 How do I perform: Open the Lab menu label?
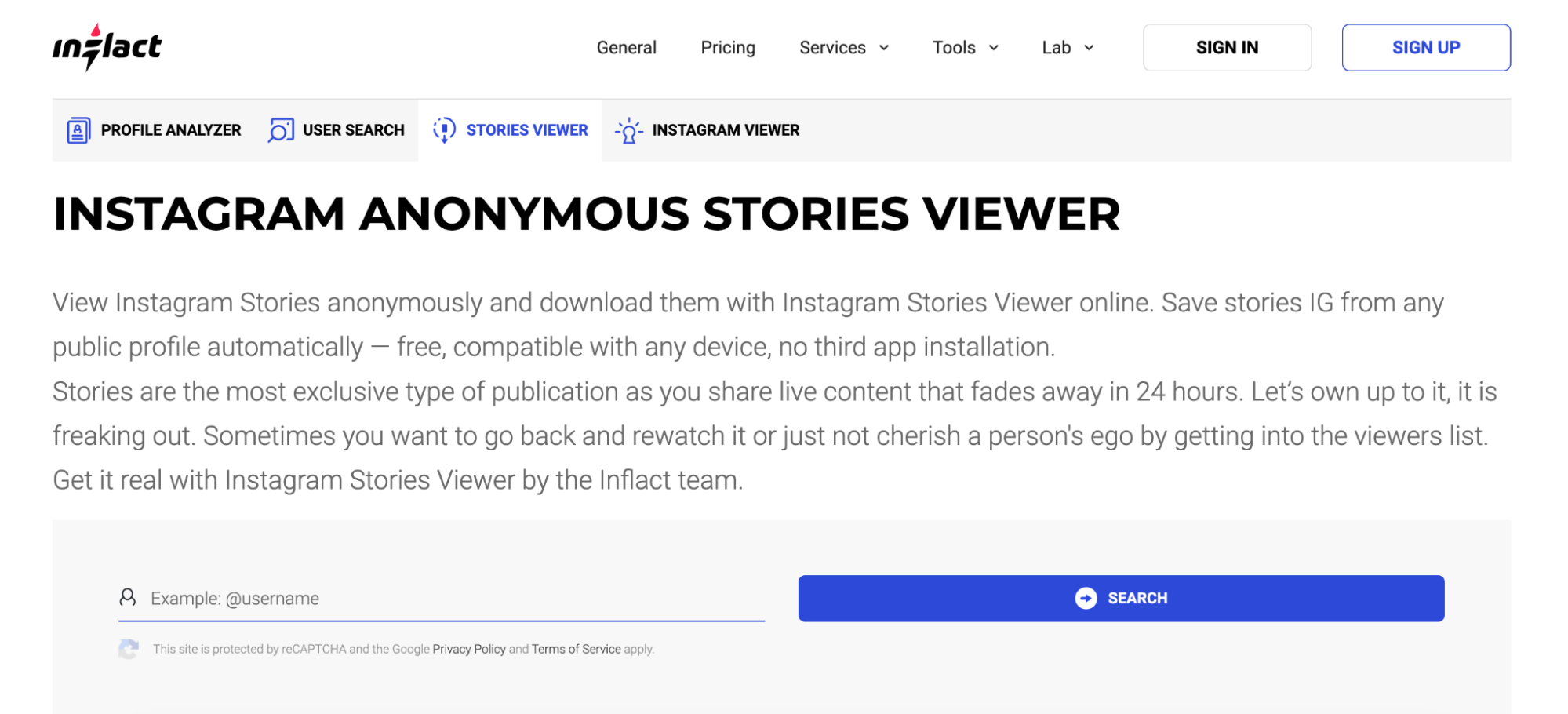pos(1056,48)
